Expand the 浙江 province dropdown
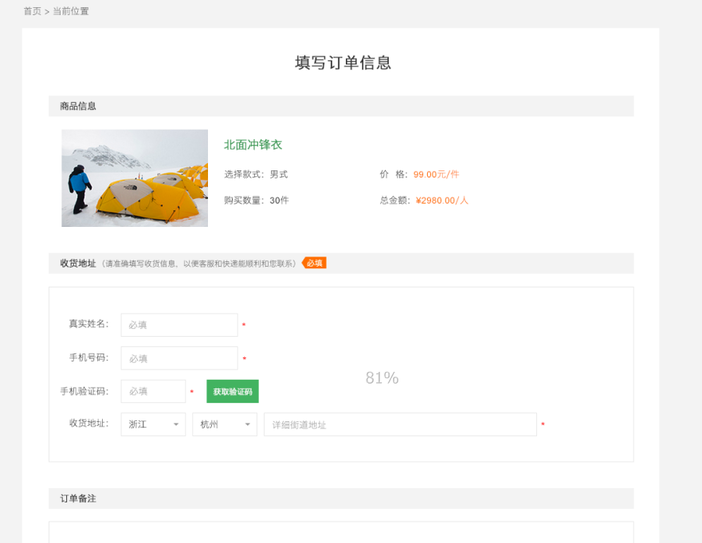The width and height of the screenshot is (702, 543). 153,424
